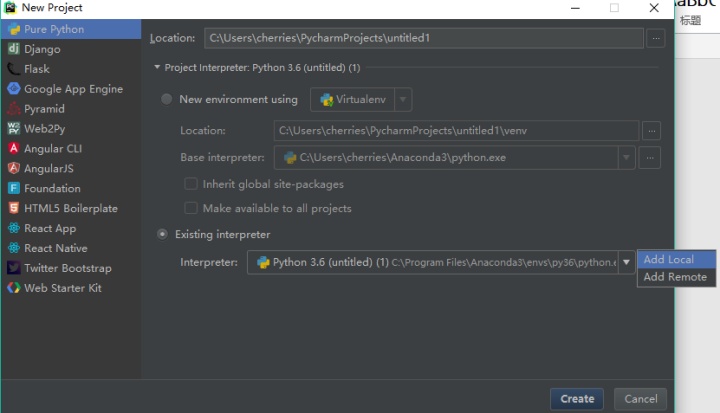The height and width of the screenshot is (413, 720).
Task: Choose the Foundation icon
Action: pos(14,188)
